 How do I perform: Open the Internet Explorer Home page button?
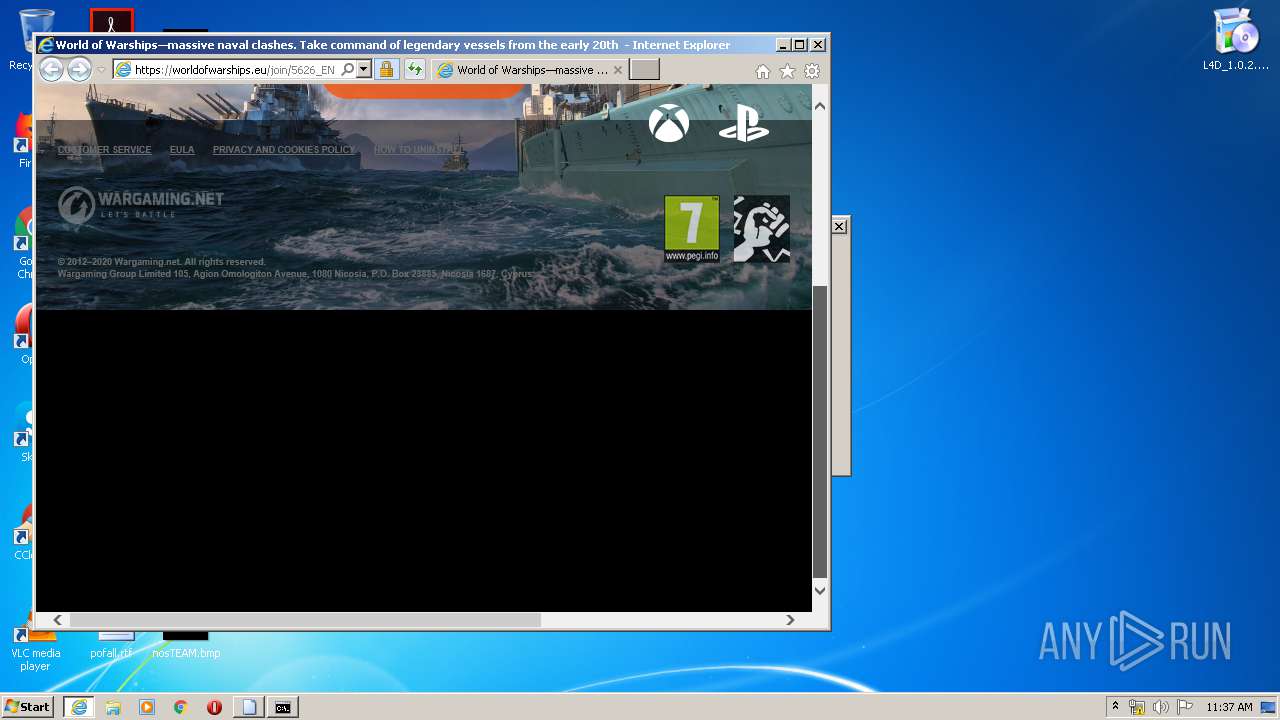763,71
